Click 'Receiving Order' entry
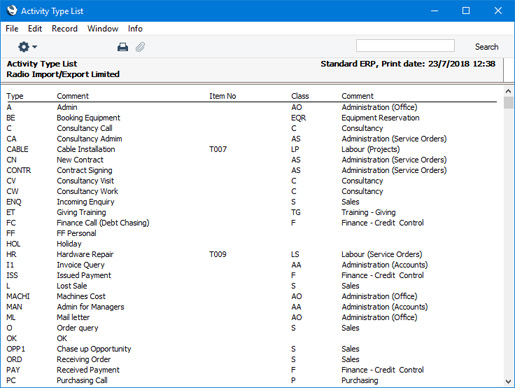The width and height of the screenshot is (515, 388). click(x=84, y=360)
